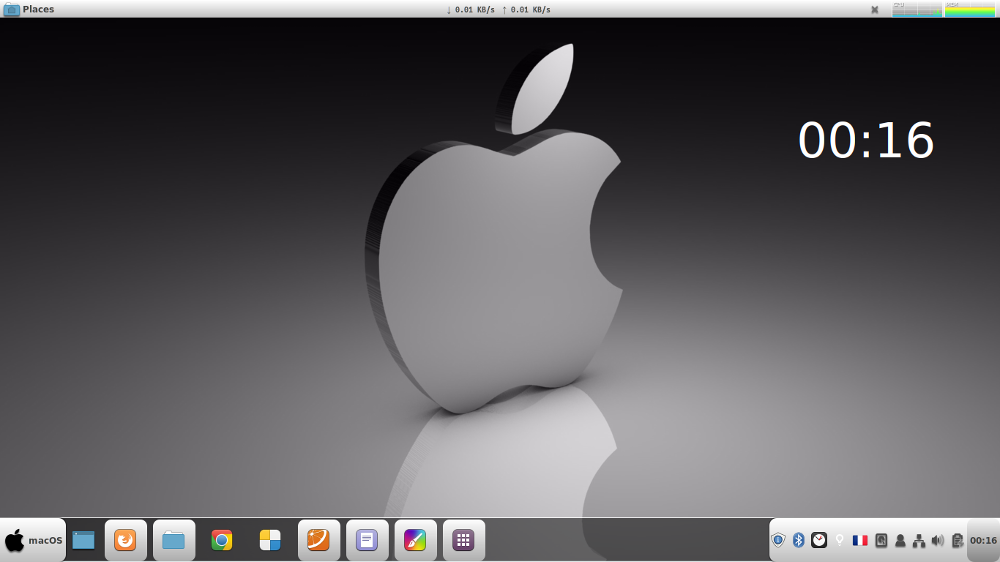Click the user account tray icon
The height and width of the screenshot is (562, 1000).
[900, 540]
